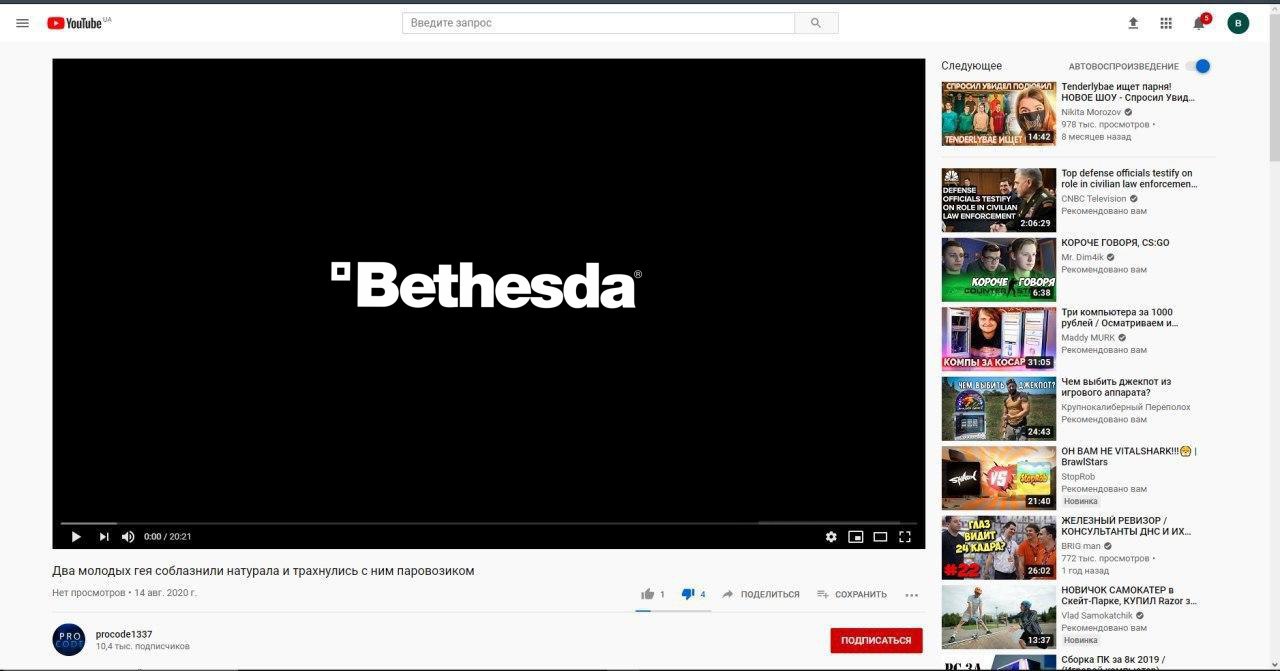The image size is (1280, 671).
Task: Open title 'ЖЕЛЕЗНЫЙ РЕВИЗОР / КОНСУЛЬТАНТЫ ДНС'
Action: [x=1126, y=526]
